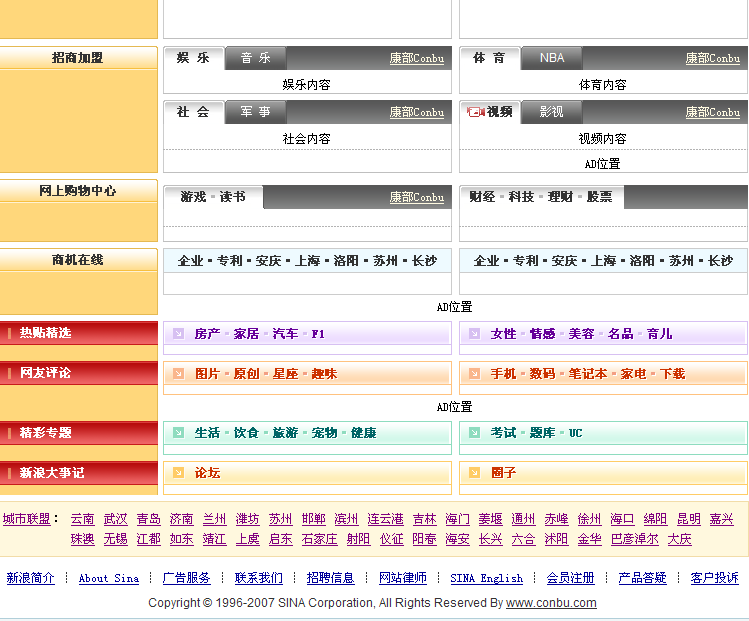Image resolution: width=749 pixels, height=621 pixels.
Task: Click the orange arrow icon before 图片
Action: 178,373
